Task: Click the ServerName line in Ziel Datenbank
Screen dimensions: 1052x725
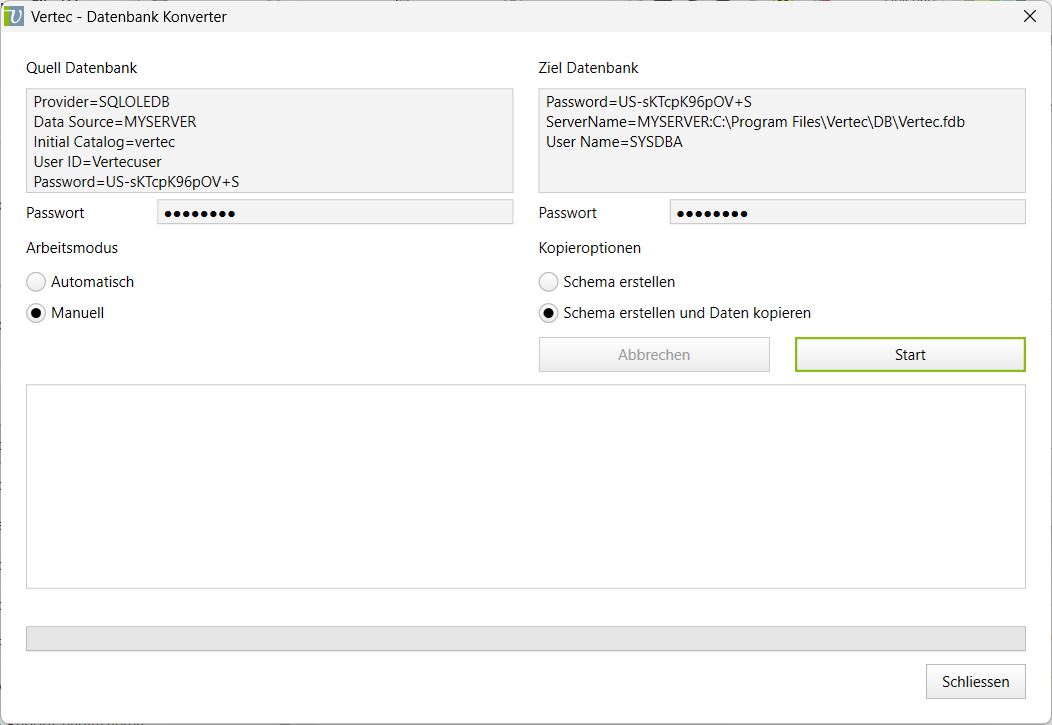Action: [755, 122]
